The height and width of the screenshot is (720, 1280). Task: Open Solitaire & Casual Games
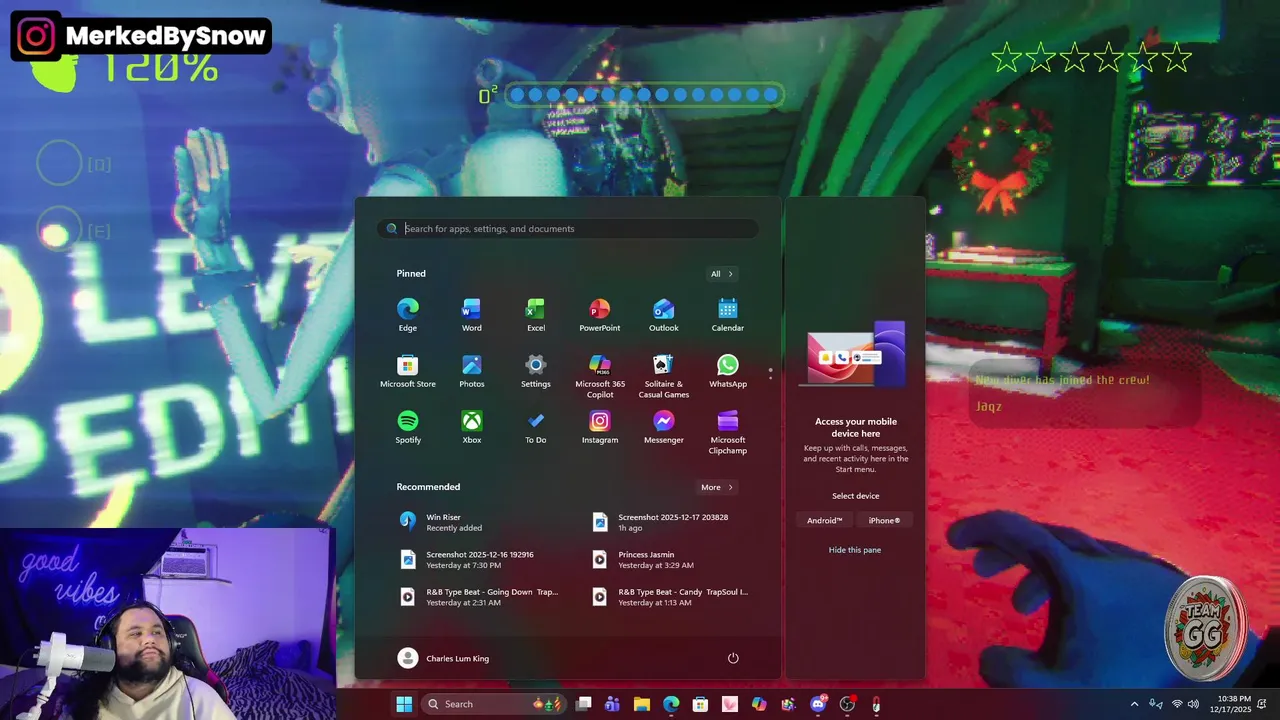pyautogui.click(x=664, y=375)
